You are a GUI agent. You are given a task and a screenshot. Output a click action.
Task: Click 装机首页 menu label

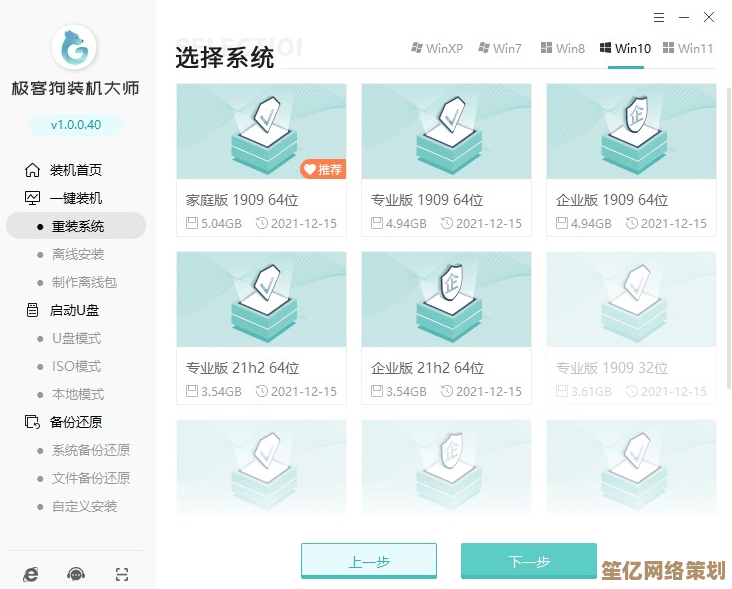click(x=76, y=170)
